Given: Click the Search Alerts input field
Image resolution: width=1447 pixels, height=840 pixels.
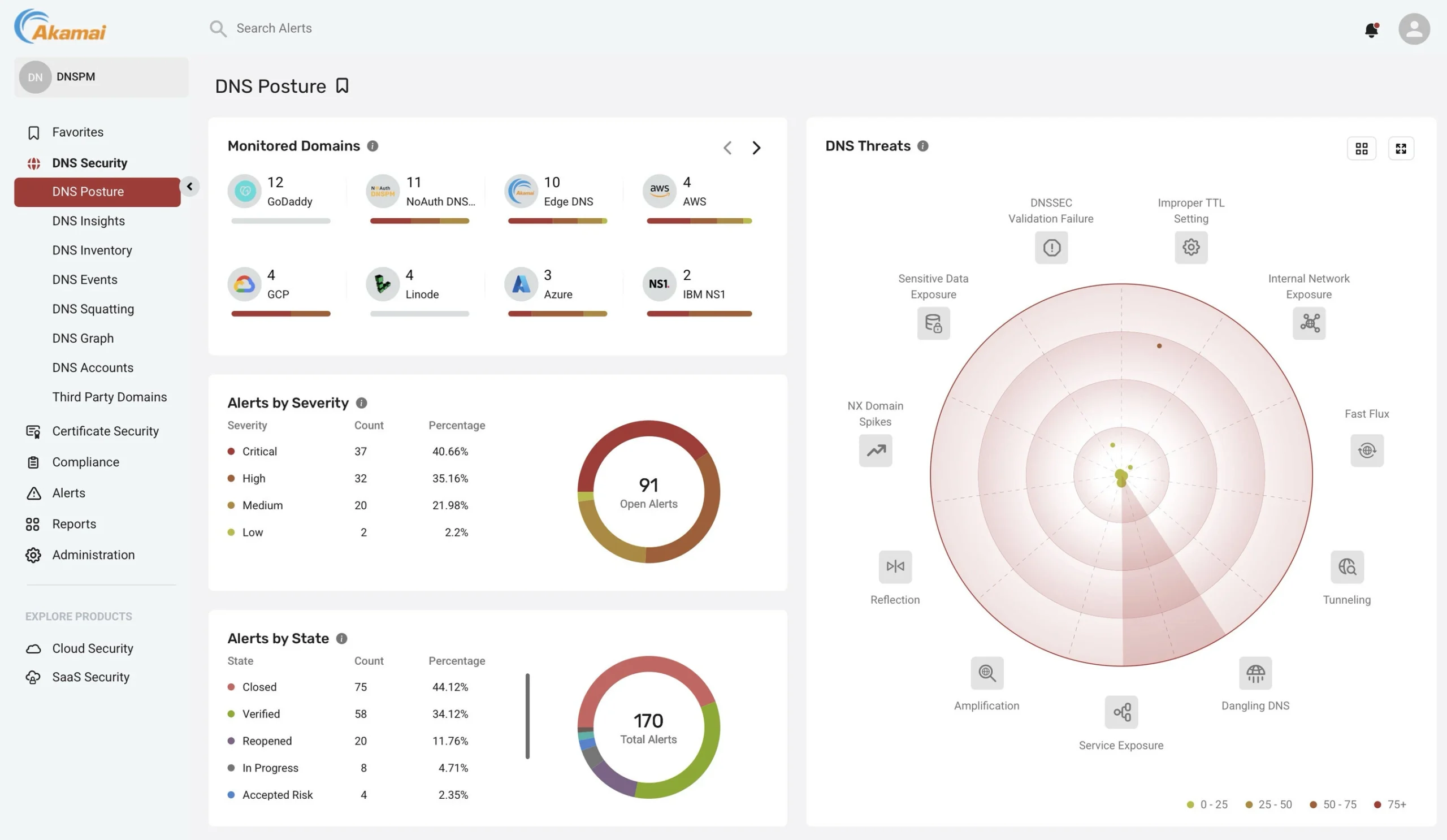Looking at the screenshot, I should (x=274, y=28).
